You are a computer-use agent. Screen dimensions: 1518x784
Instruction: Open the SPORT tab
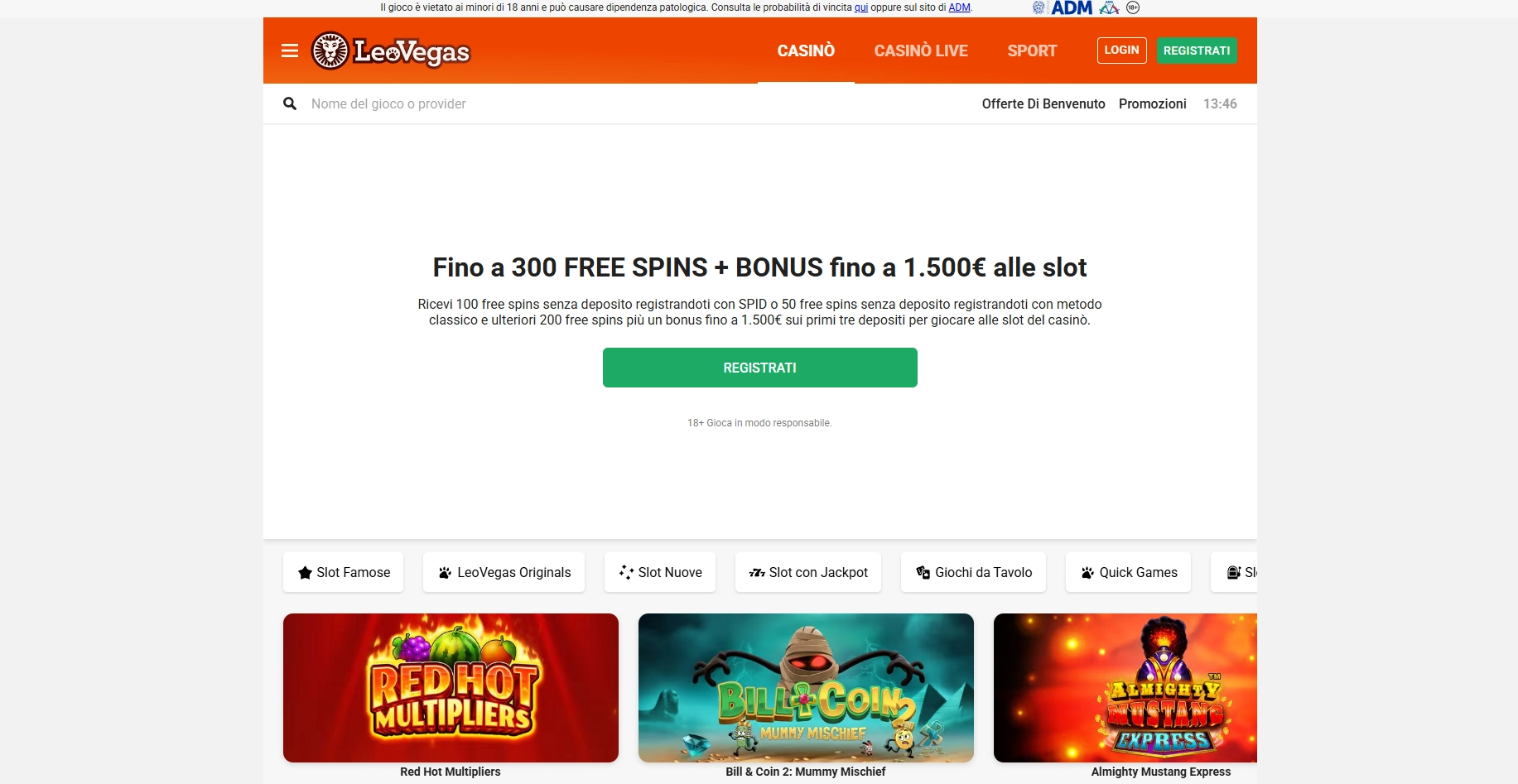pyautogui.click(x=1032, y=51)
